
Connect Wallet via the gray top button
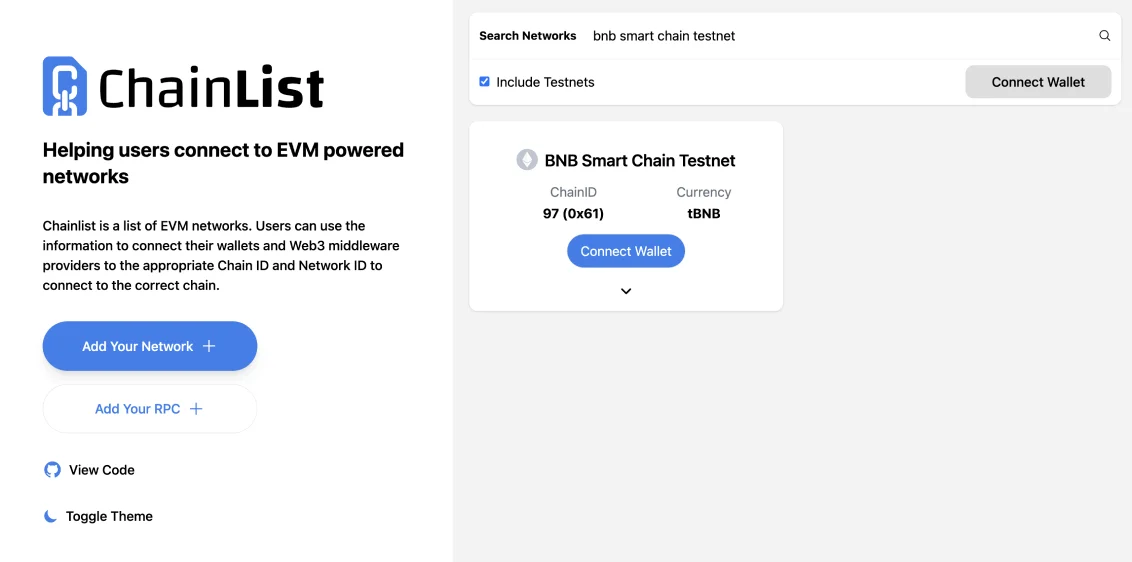pyautogui.click(x=1038, y=82)
